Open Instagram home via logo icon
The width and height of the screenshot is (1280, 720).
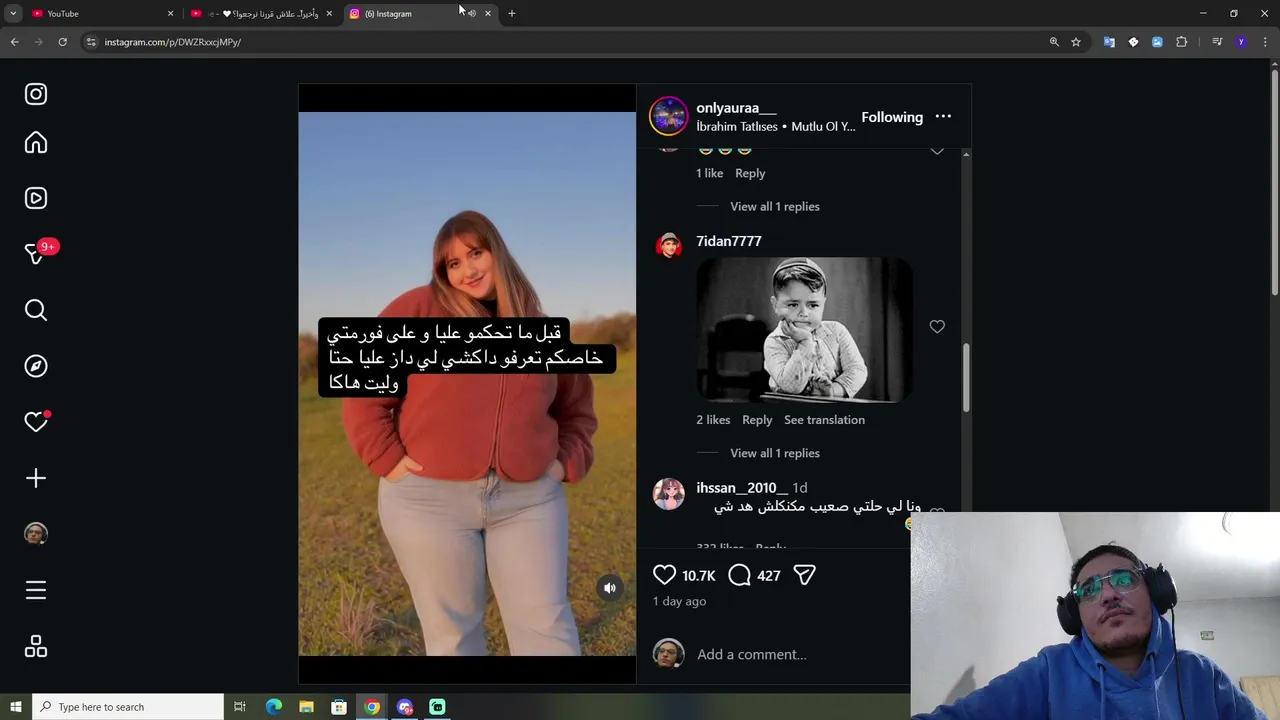click(x=36, y=94)
